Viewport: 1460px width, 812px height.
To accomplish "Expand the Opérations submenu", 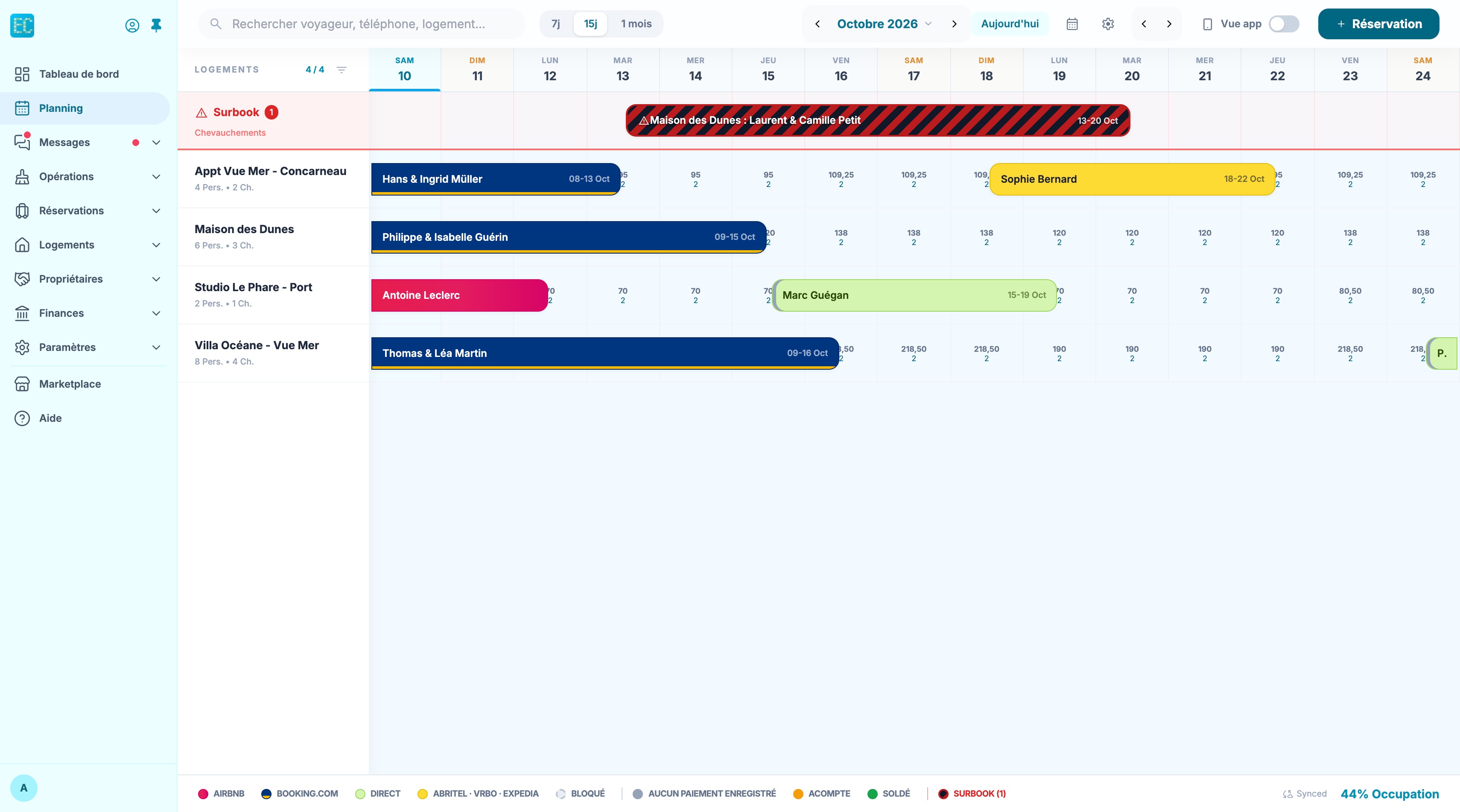I will tap(156, 177).
